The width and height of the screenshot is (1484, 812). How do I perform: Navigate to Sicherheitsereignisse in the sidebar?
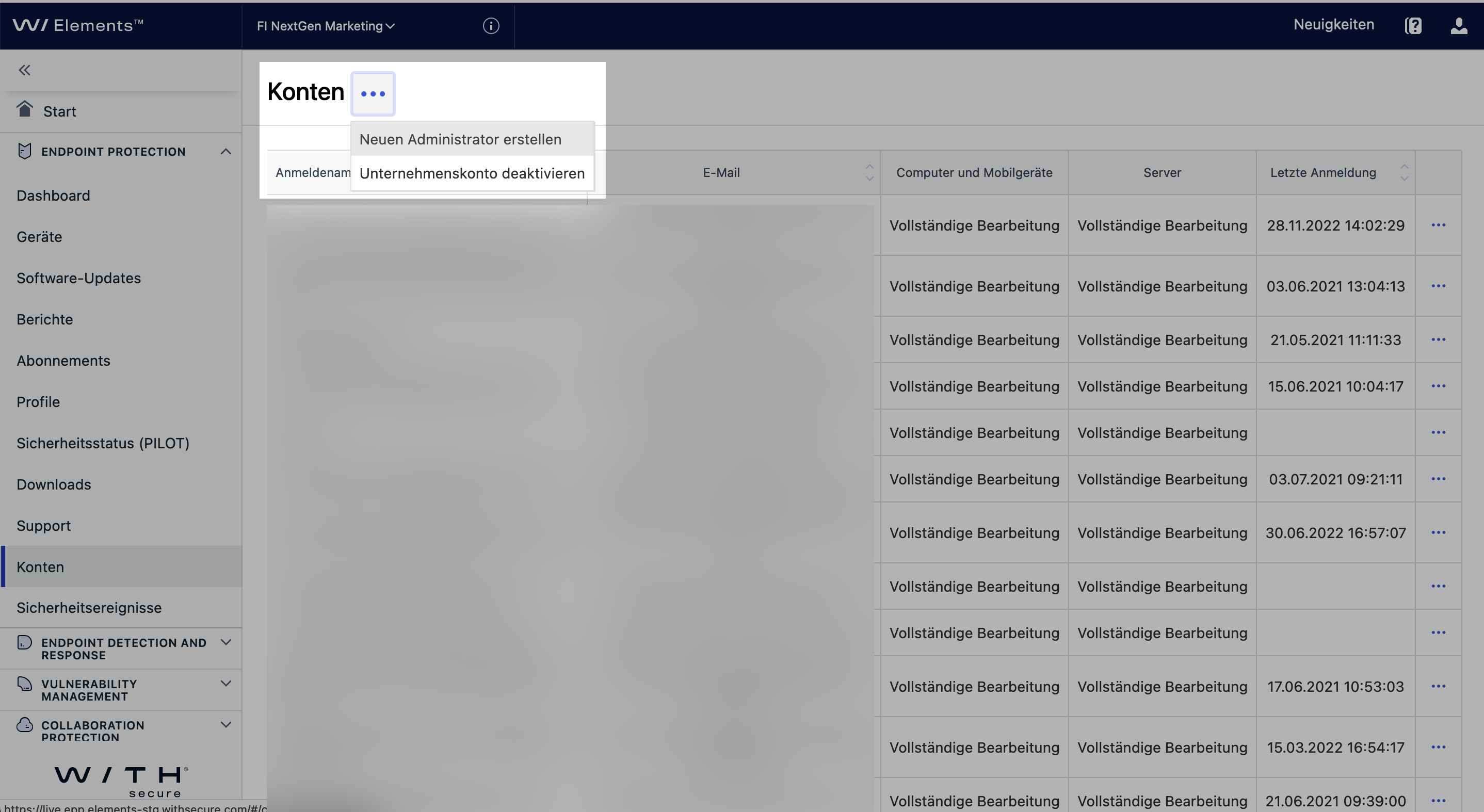coord(89,608)
